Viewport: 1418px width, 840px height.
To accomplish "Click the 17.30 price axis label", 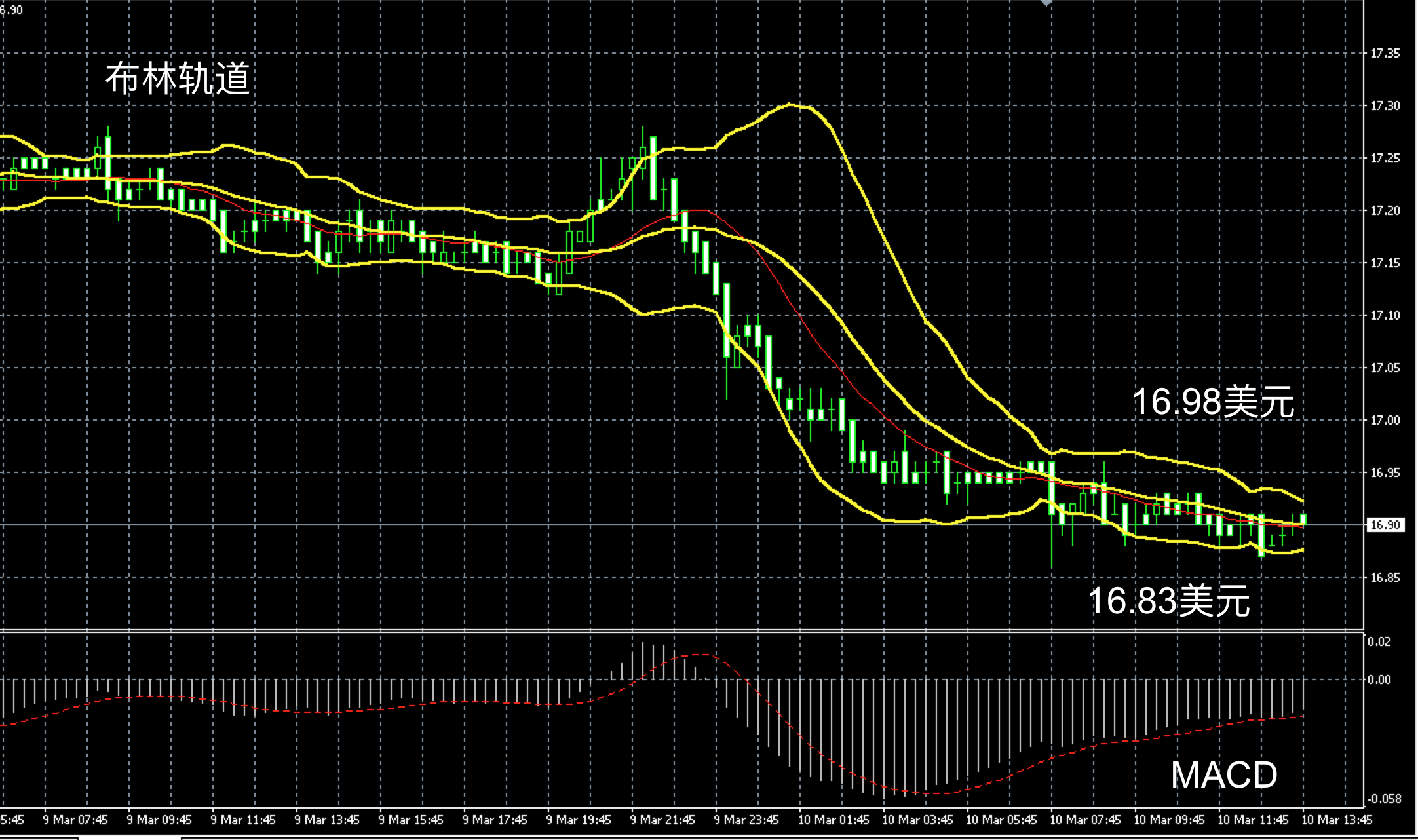I will coord(1385,105).
